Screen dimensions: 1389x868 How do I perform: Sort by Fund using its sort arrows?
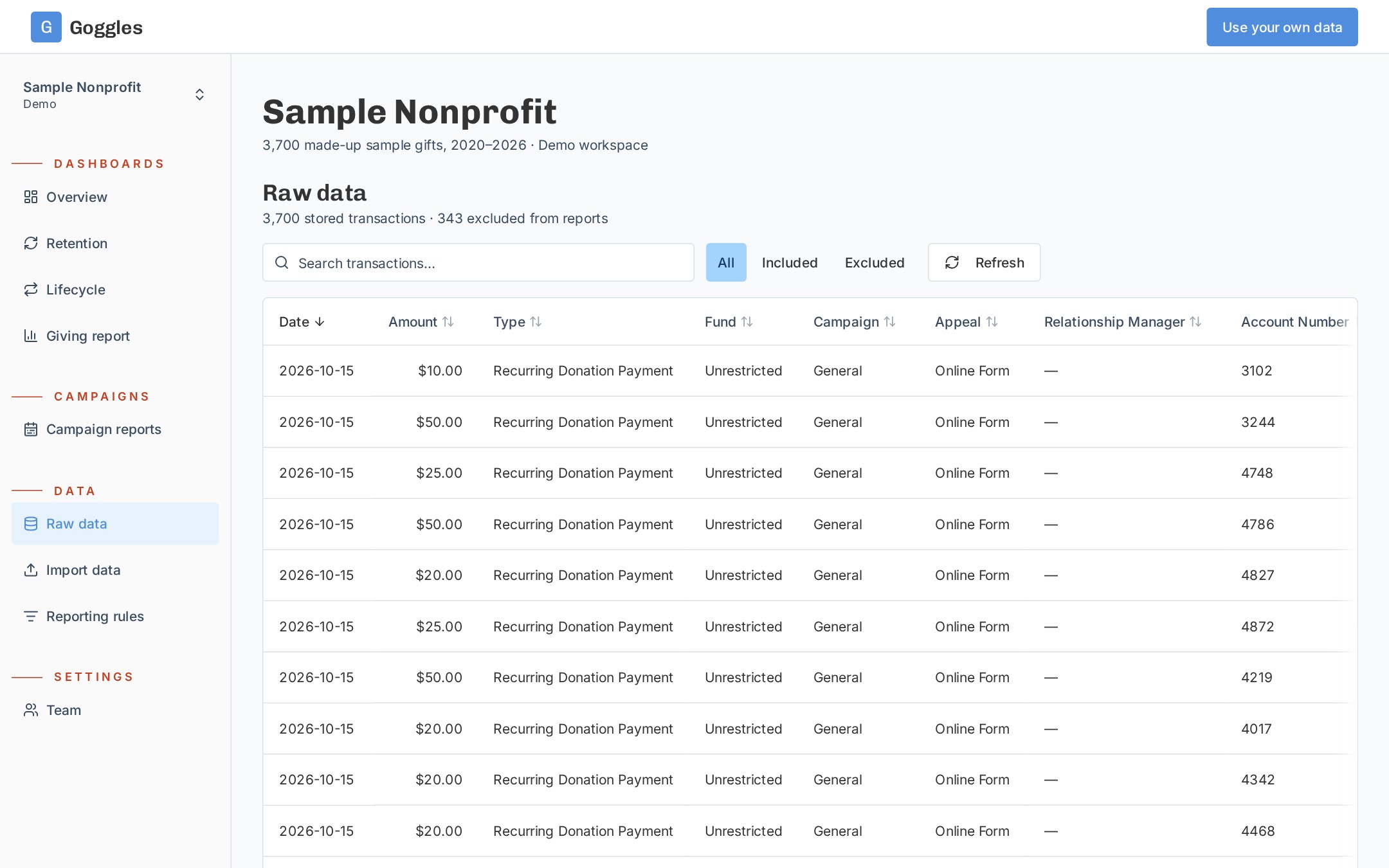click(x=747, y=321)
